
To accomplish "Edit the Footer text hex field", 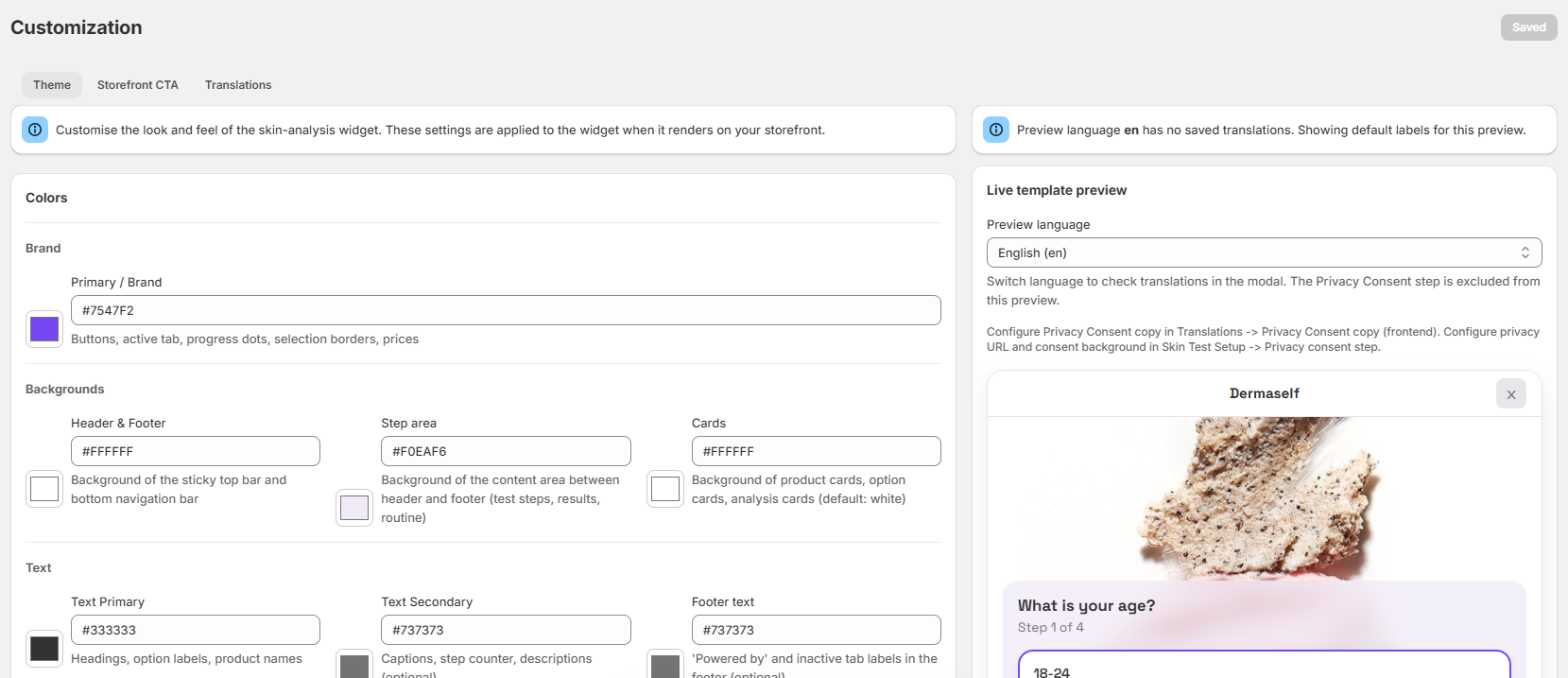I will tap(816, 630).
